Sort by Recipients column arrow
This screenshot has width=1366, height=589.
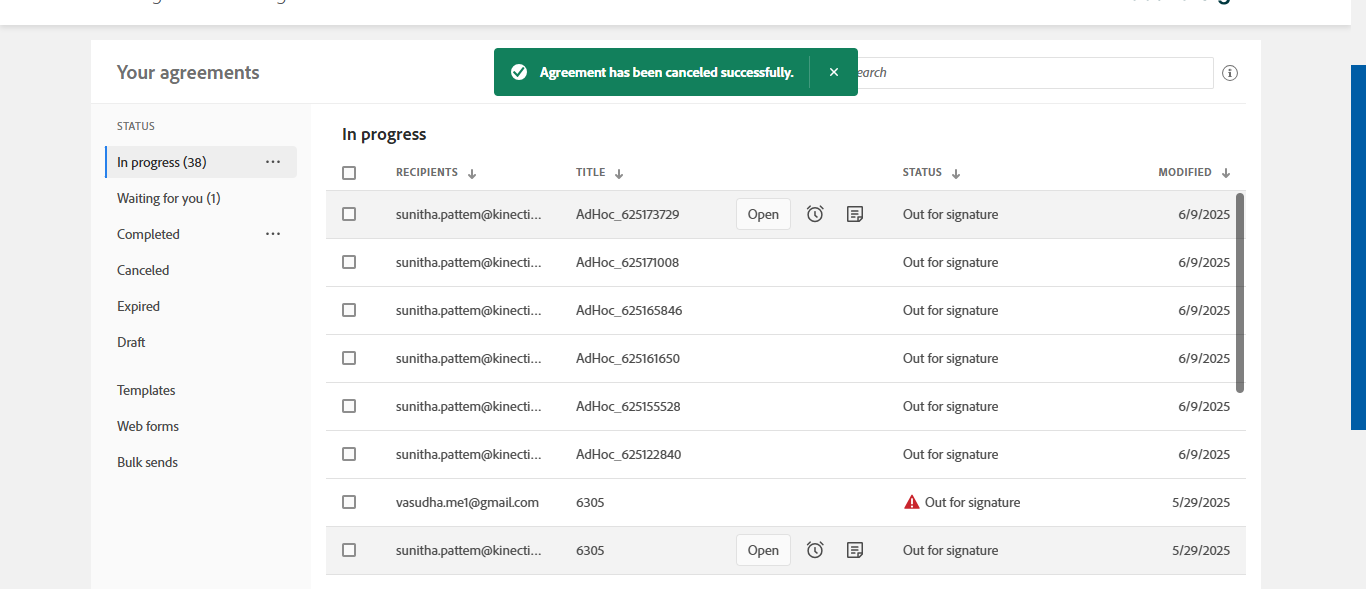point(472,173)
